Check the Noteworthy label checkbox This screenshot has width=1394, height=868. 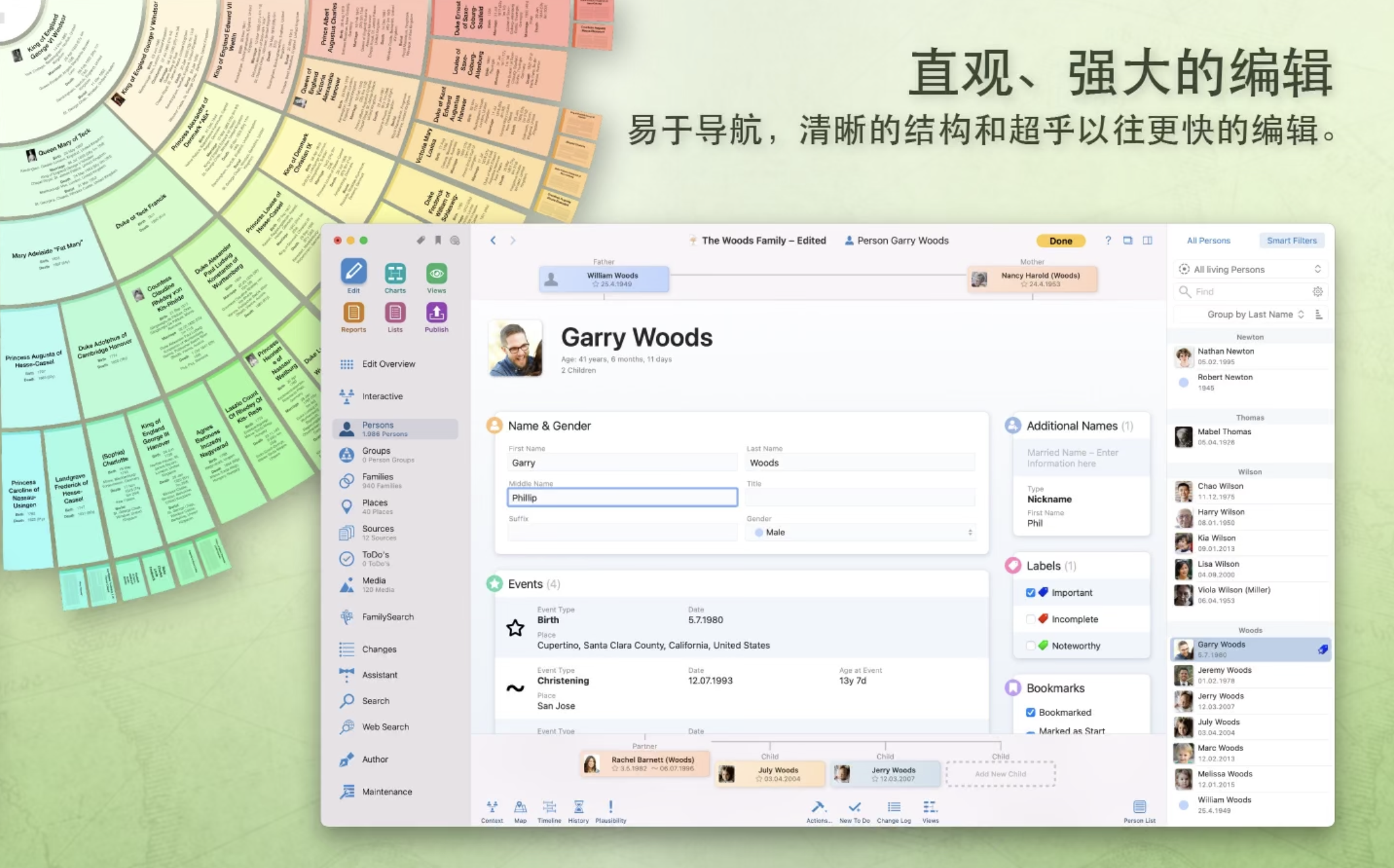[x=1030, y=646]
